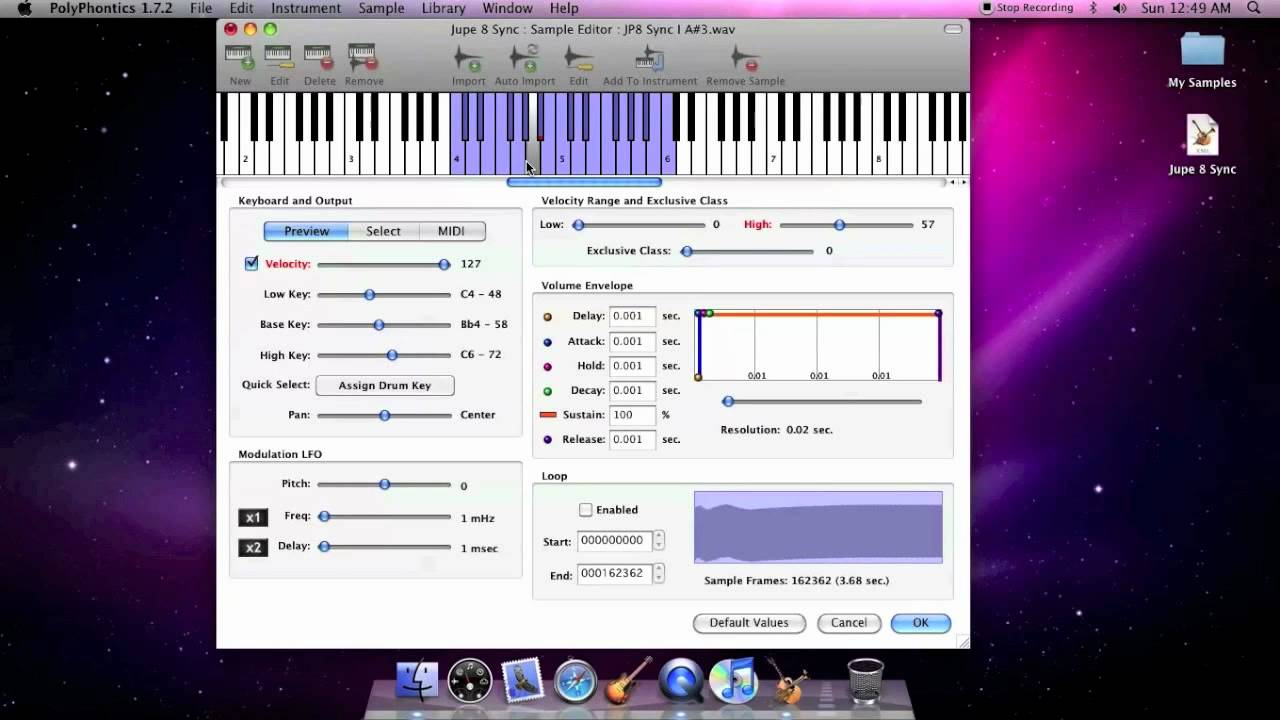Click the x1 Freq multiplier button
This screenshot has width=1280, height=720.
[x=253, y=517]
